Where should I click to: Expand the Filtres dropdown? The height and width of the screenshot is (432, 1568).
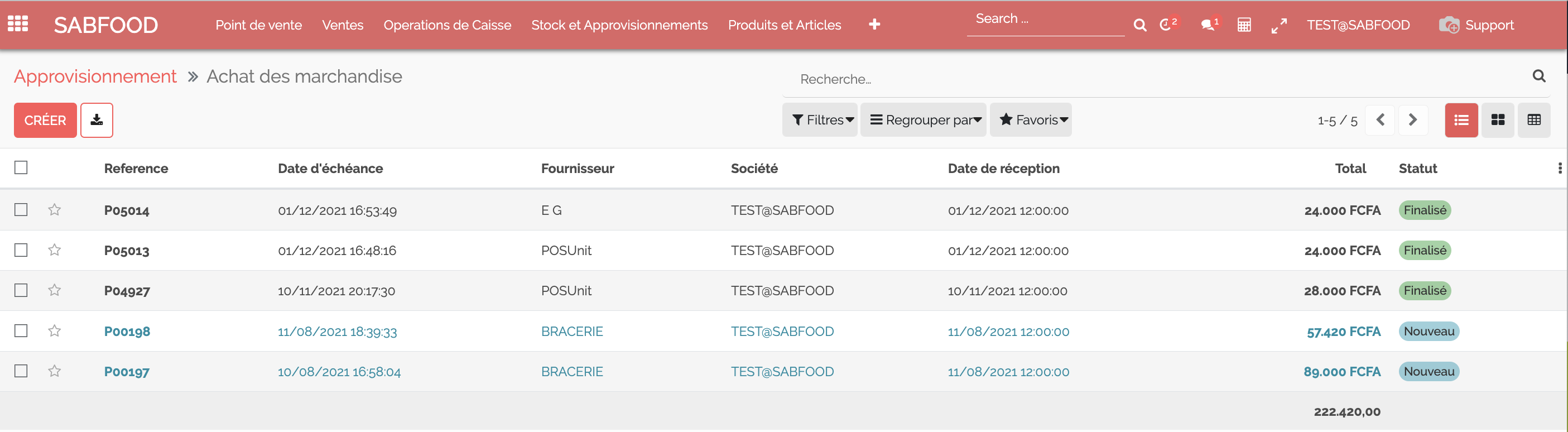pyautogui.click(x=820, y=121)
